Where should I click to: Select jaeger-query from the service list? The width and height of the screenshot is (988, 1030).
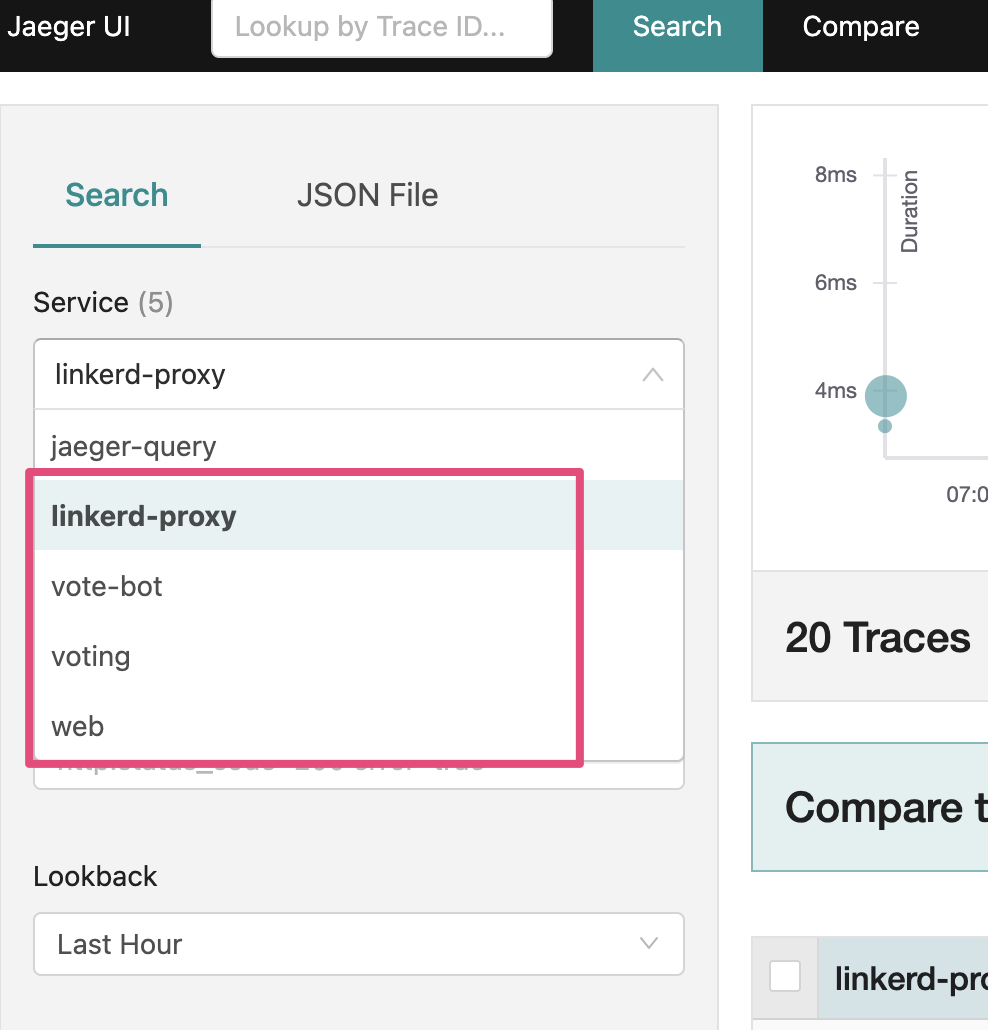pyautogui.click(x=359, y=447)
